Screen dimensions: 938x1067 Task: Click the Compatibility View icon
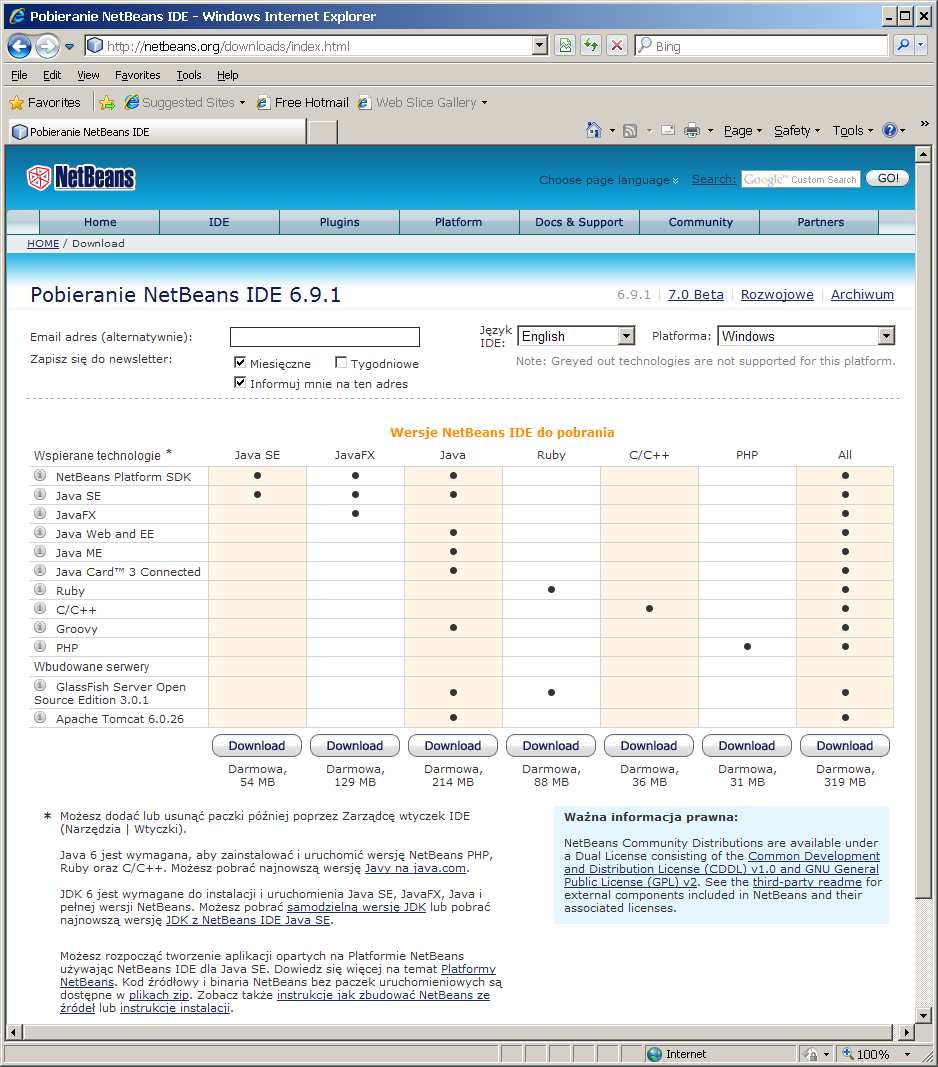(565, 46)
